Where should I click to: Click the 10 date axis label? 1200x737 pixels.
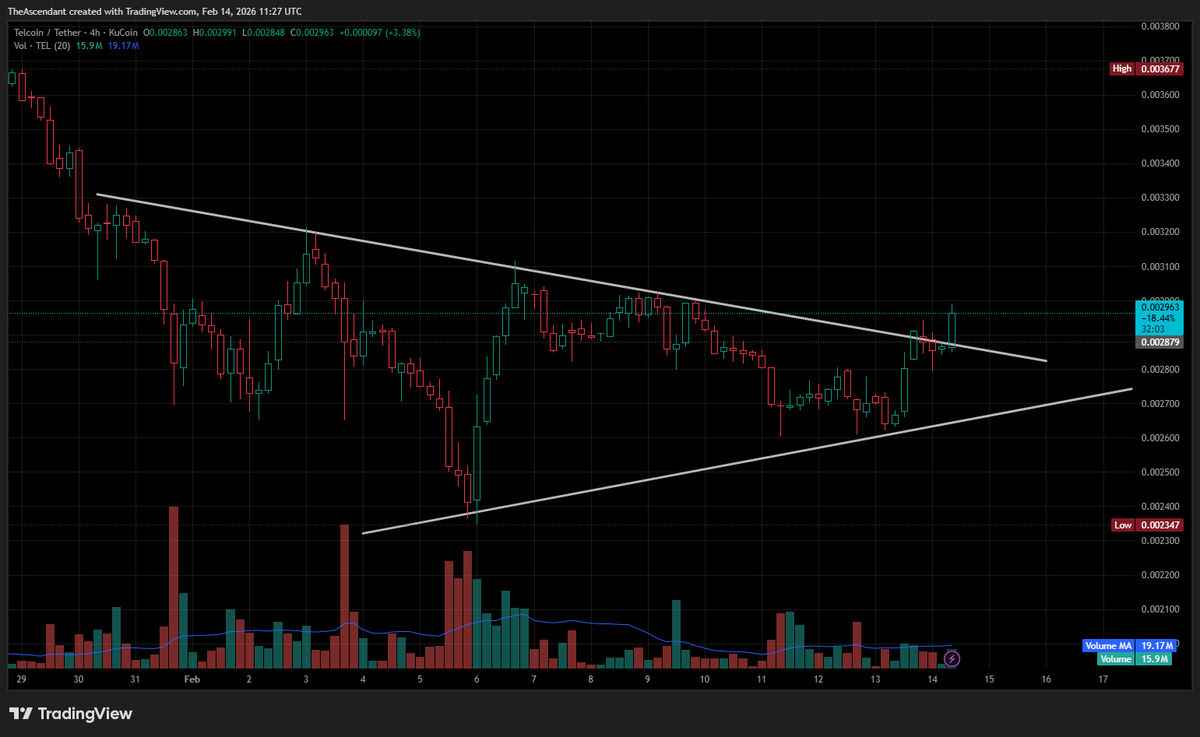(705, 679)
